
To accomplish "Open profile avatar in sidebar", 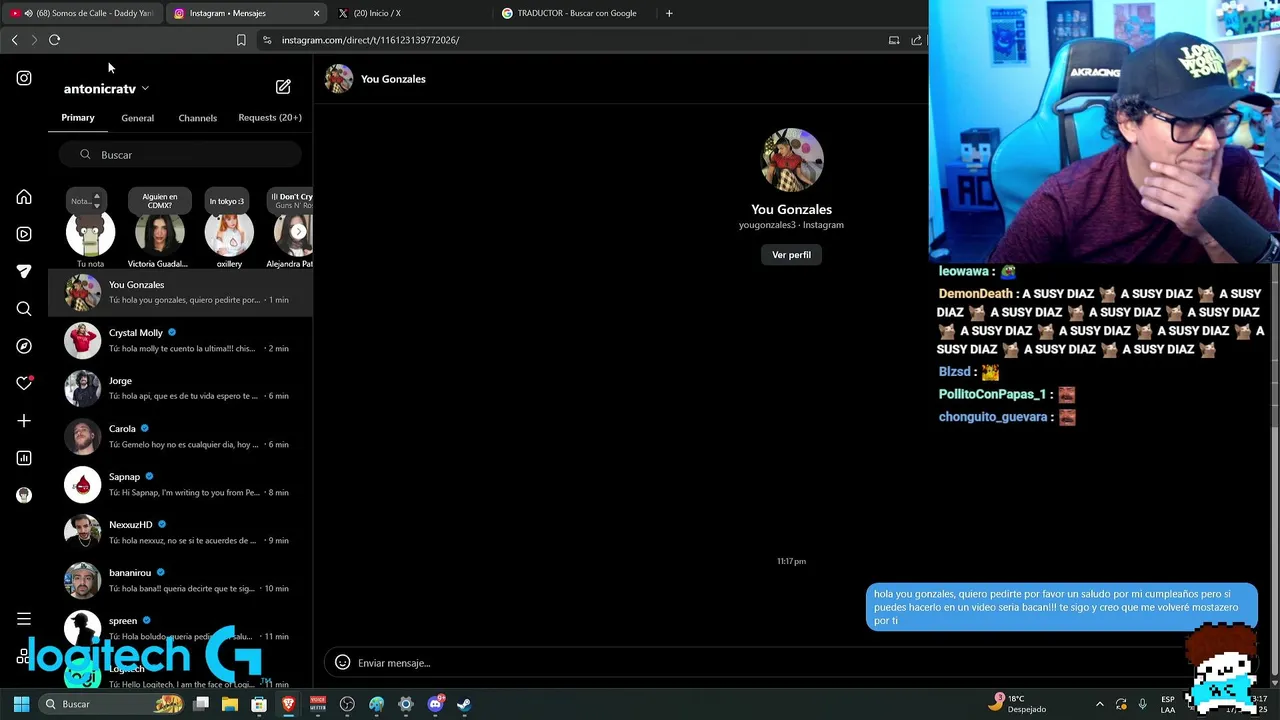I will pos(24,495).
